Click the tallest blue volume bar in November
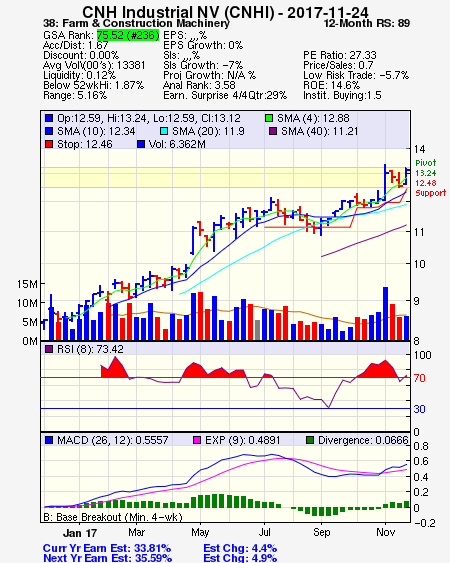The width and height of the screenshot is (450, 563). click(x=385, y=313)
